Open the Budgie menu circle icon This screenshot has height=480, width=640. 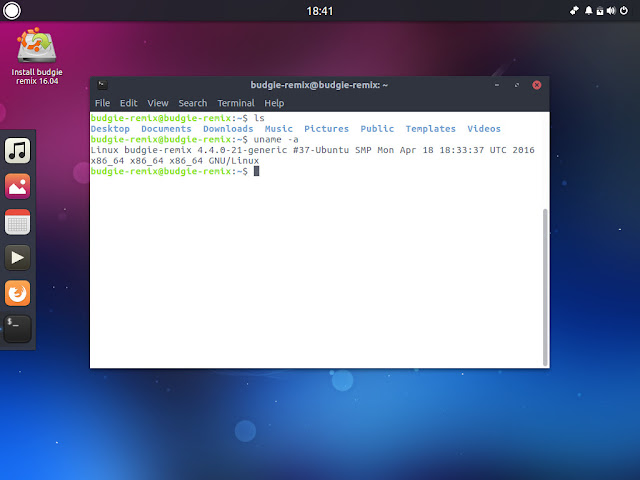click(11, 11)
